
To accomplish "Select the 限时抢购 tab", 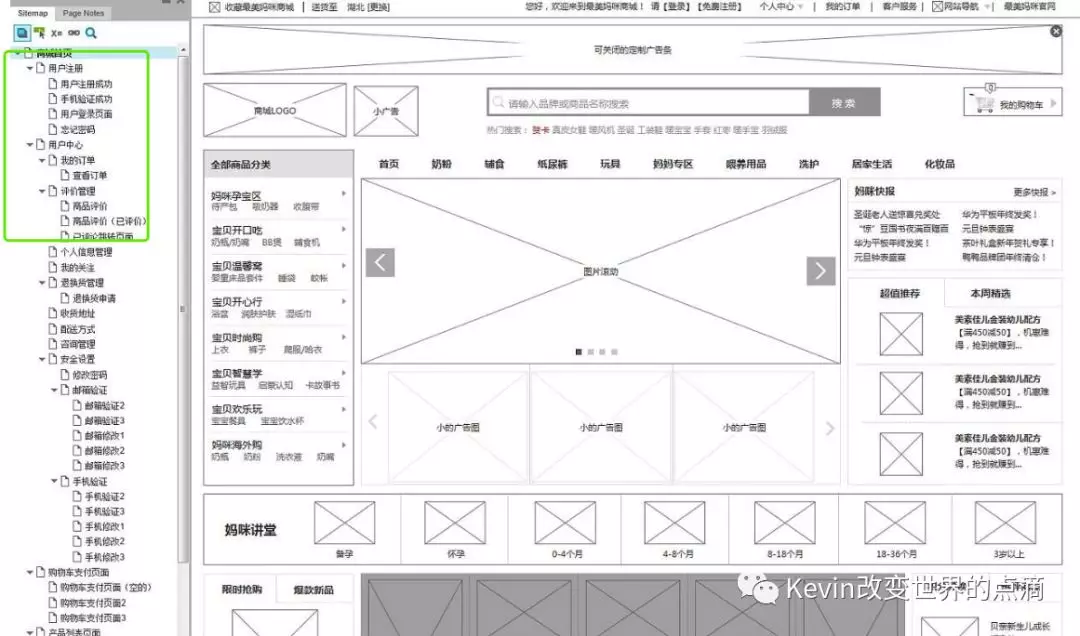I will [242, 590].
